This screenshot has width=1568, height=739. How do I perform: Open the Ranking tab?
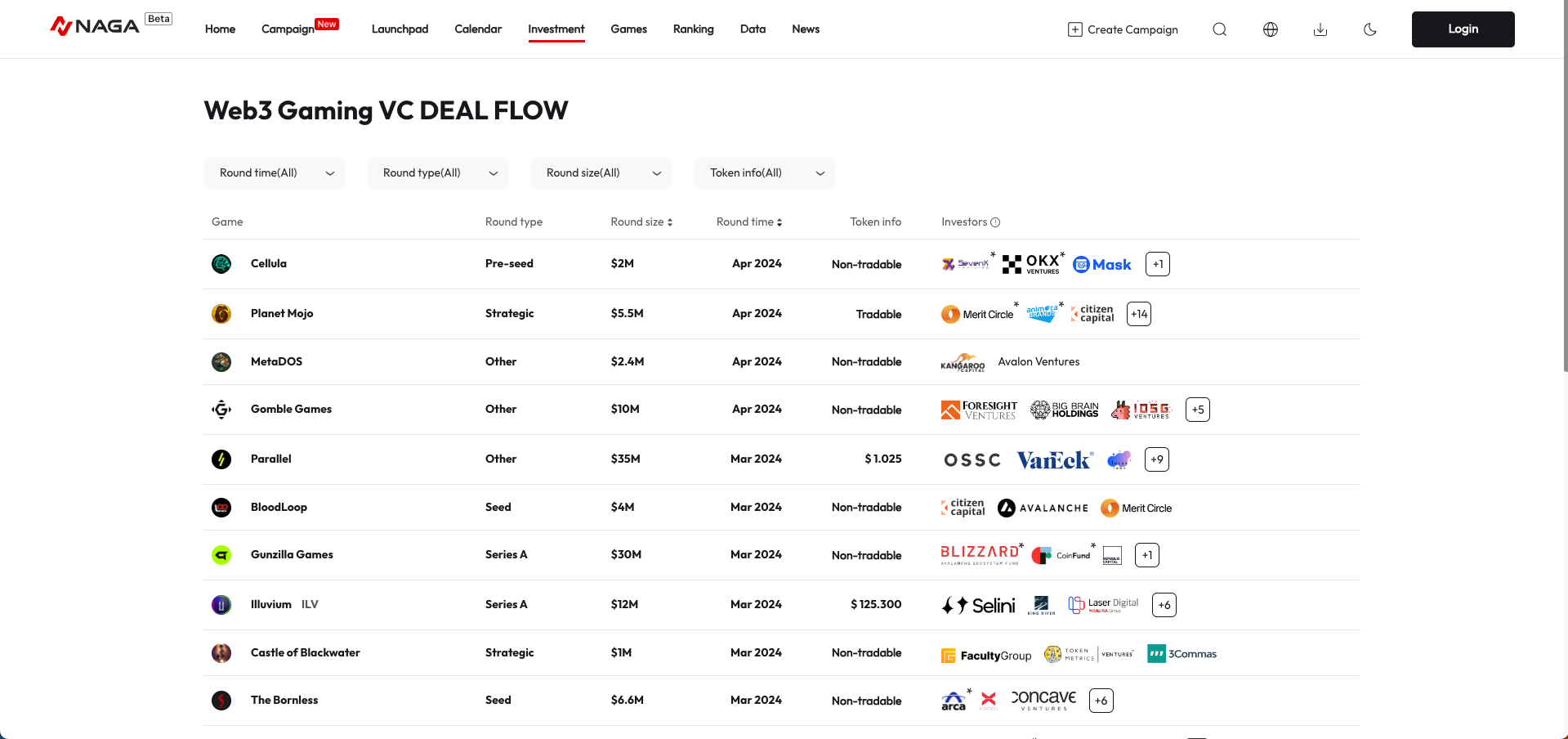pos(693,29)
